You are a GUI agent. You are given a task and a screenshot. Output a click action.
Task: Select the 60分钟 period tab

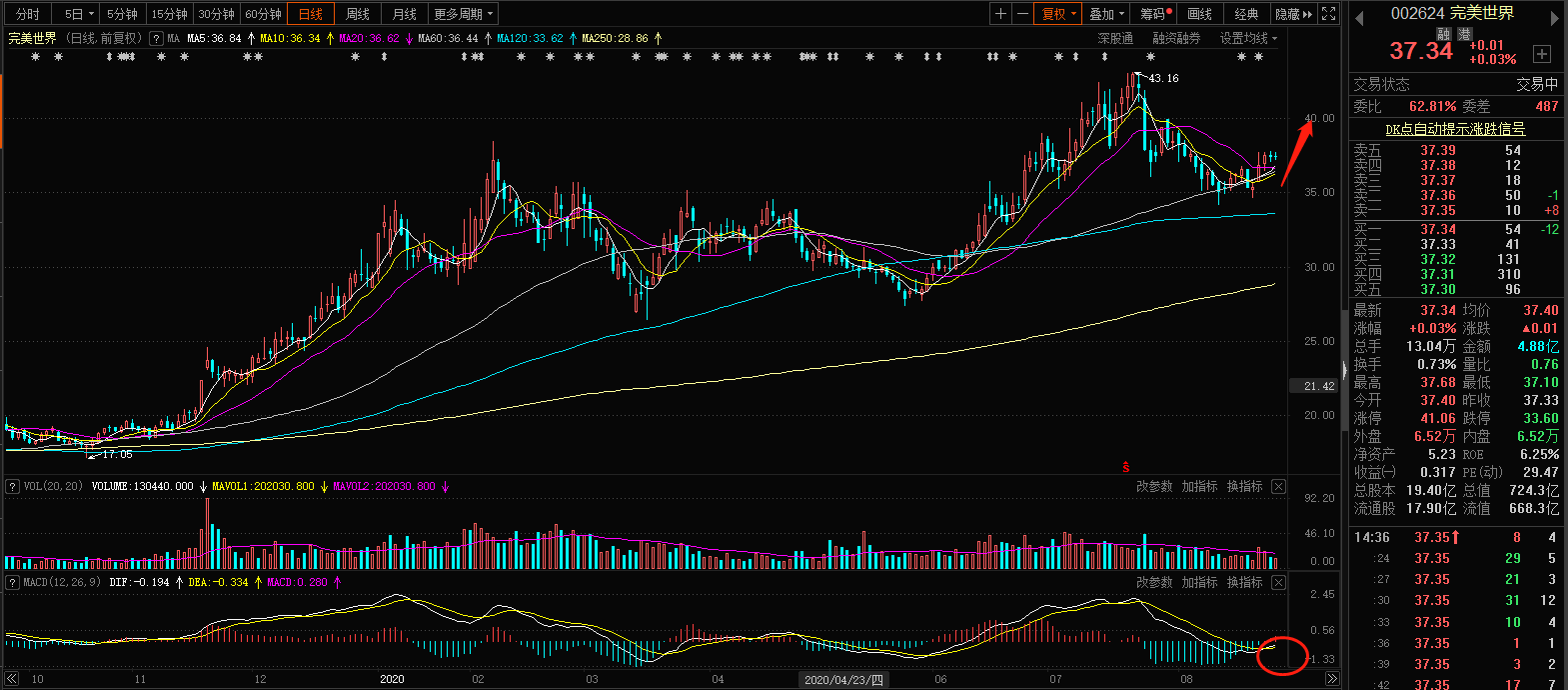(x=264, y=14)
